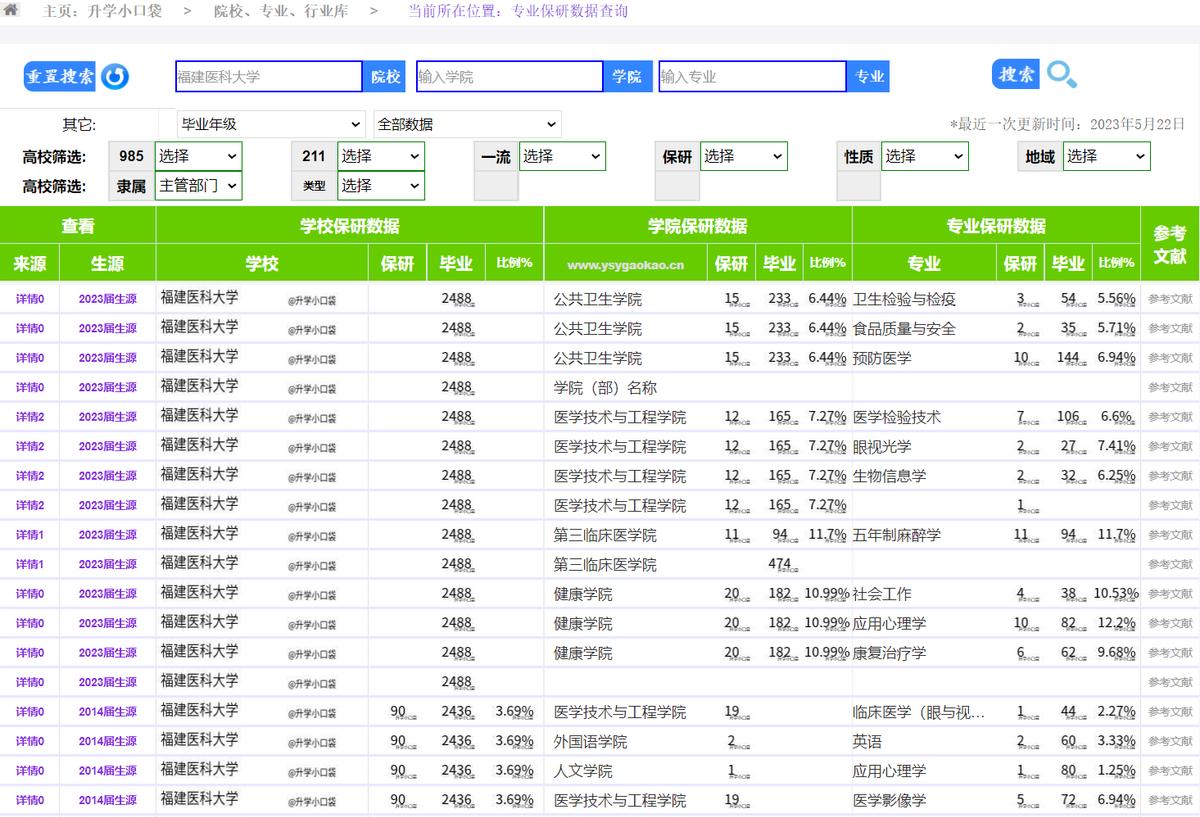Viewport: 1200px width, 817px height.
Task: Click the 学校保研数据 header
Action: pyautogui.click(x=350, y=226)
